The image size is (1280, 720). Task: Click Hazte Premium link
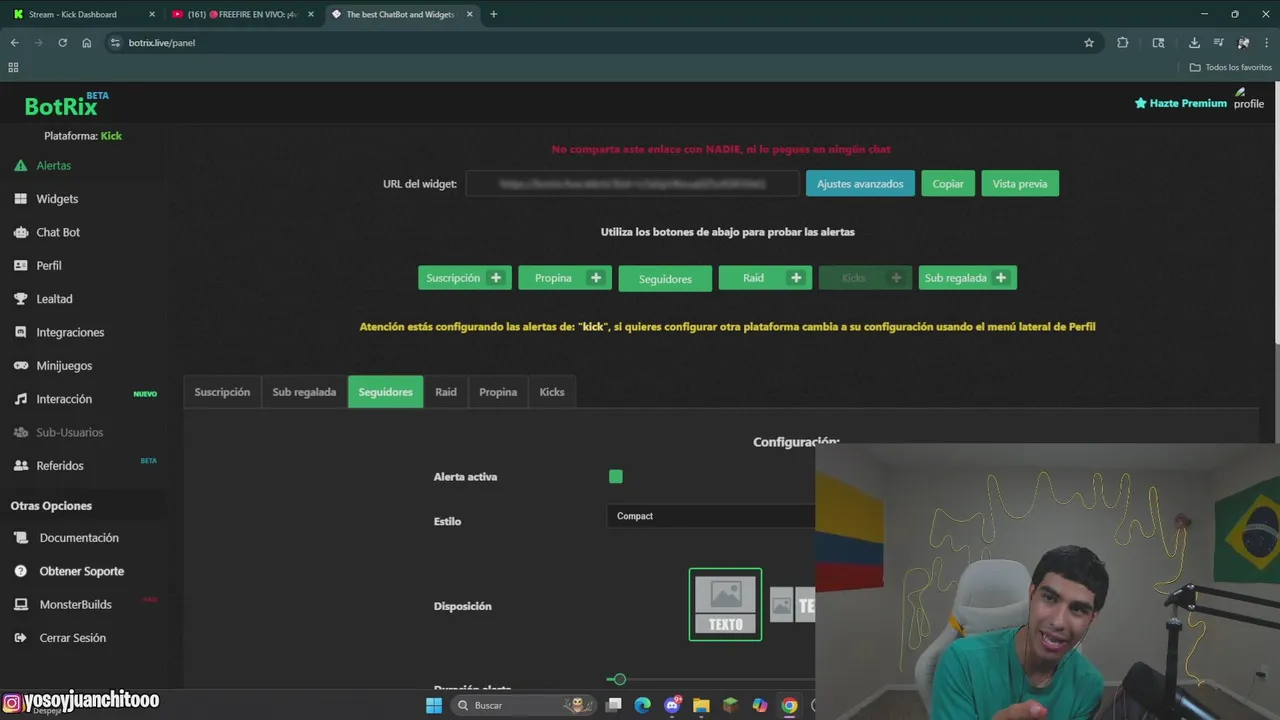[x=1180, y=103]
